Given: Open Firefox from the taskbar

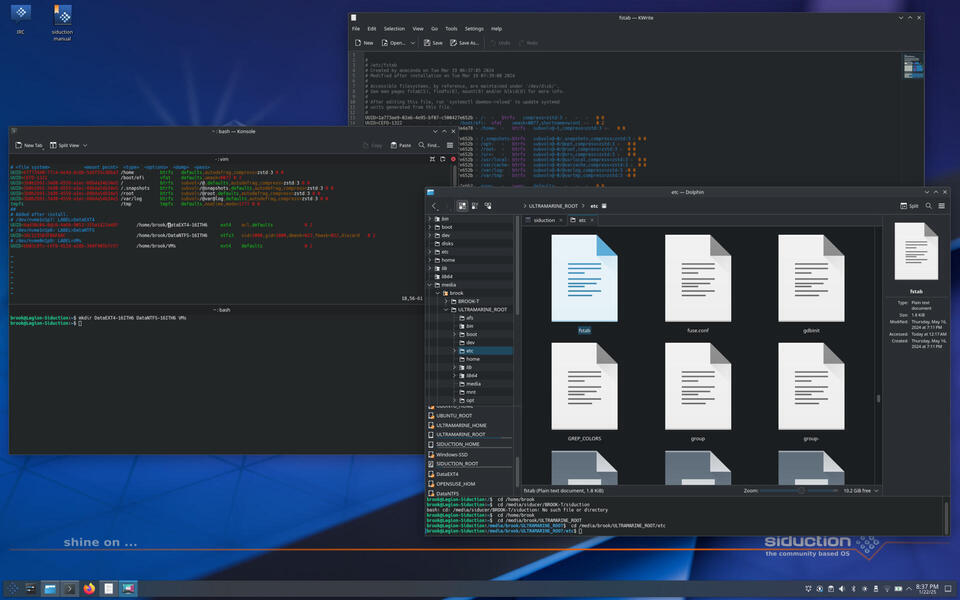Looking at the screenshot, I should [x=89, y=589].
